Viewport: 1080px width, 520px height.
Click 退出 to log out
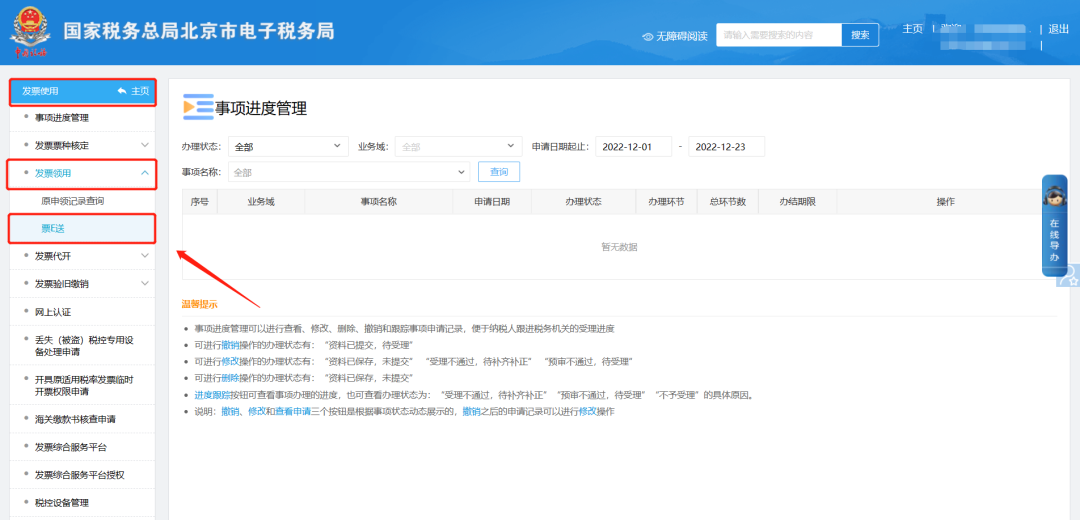1058,29
